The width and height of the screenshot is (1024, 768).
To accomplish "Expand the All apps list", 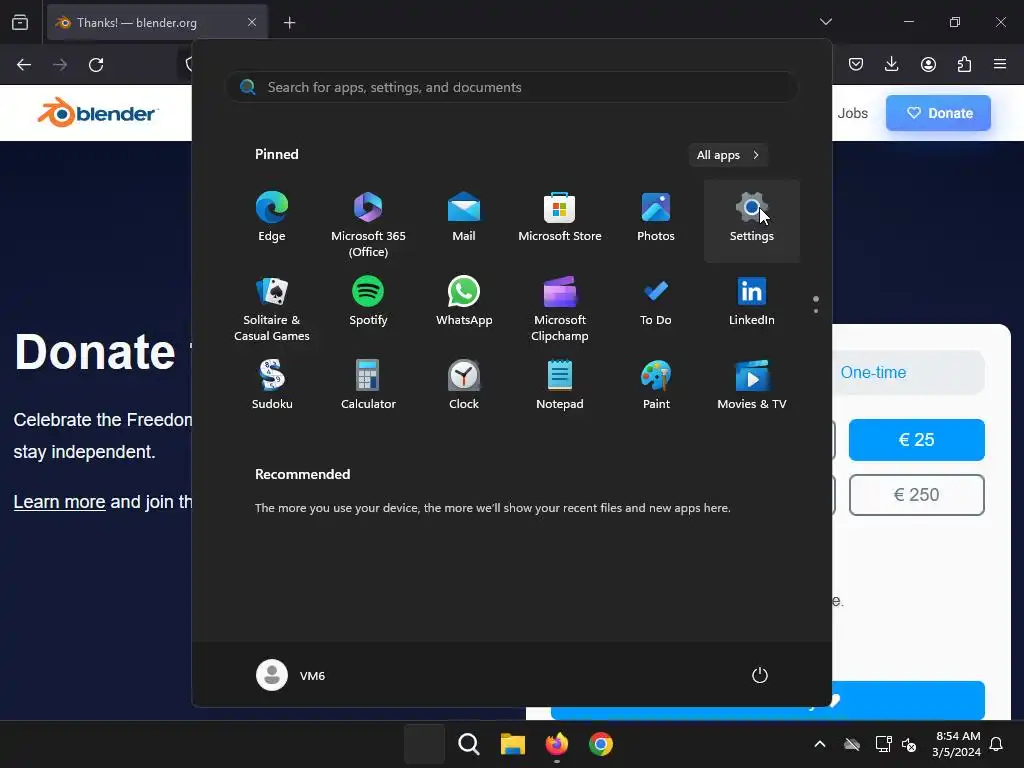I will 728,155.
